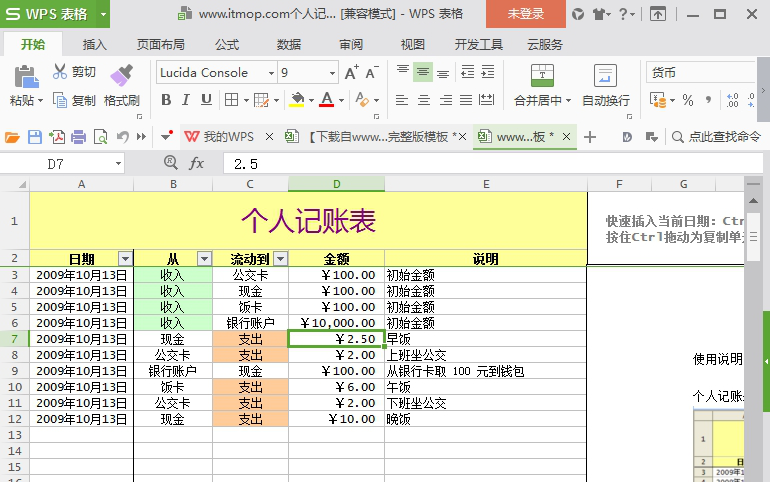The height and width of the screenshot is (501, 770).
Task: Align text right
Action: click(445, 100)
